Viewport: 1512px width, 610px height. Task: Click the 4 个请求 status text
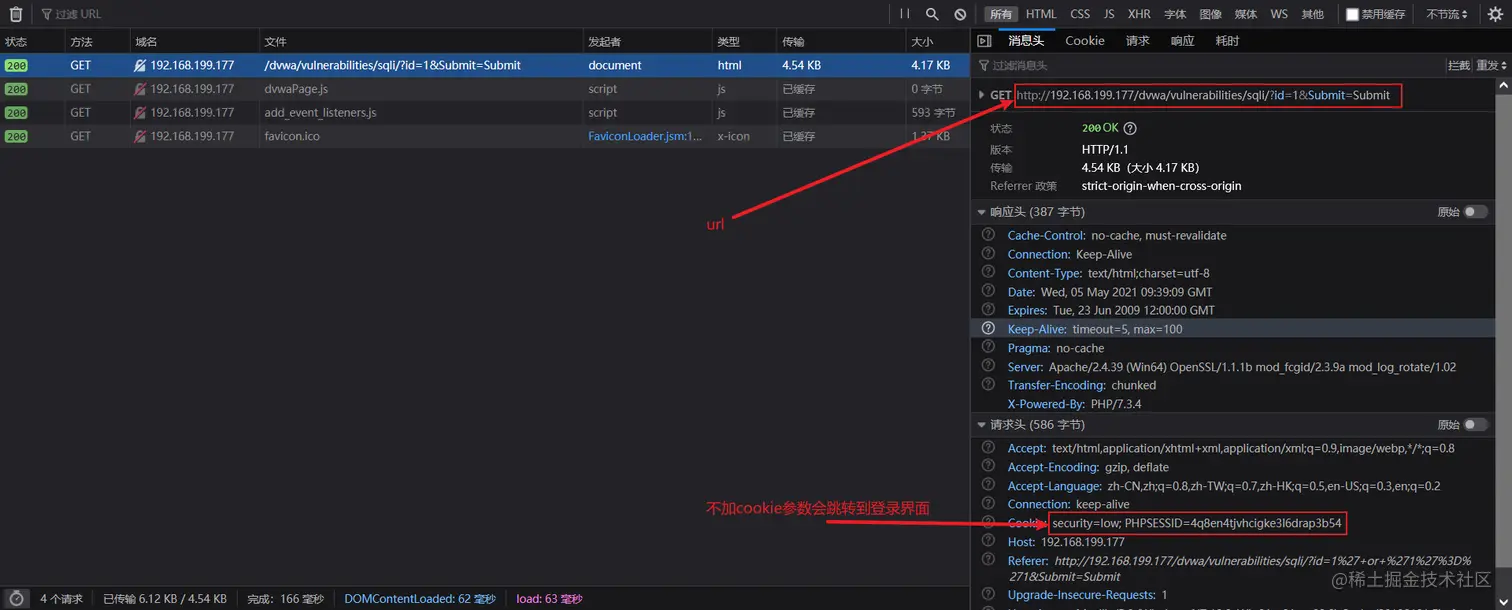(x=62, y=599)
